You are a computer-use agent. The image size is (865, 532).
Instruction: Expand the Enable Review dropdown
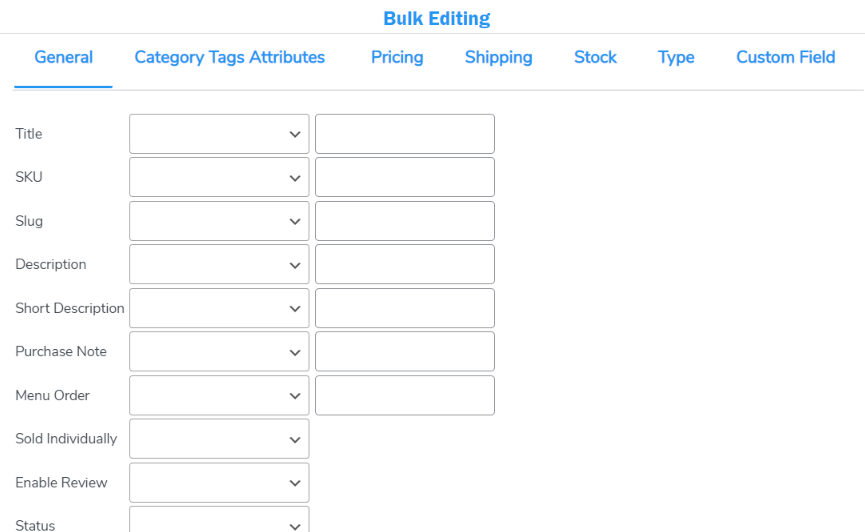[219, 483]
